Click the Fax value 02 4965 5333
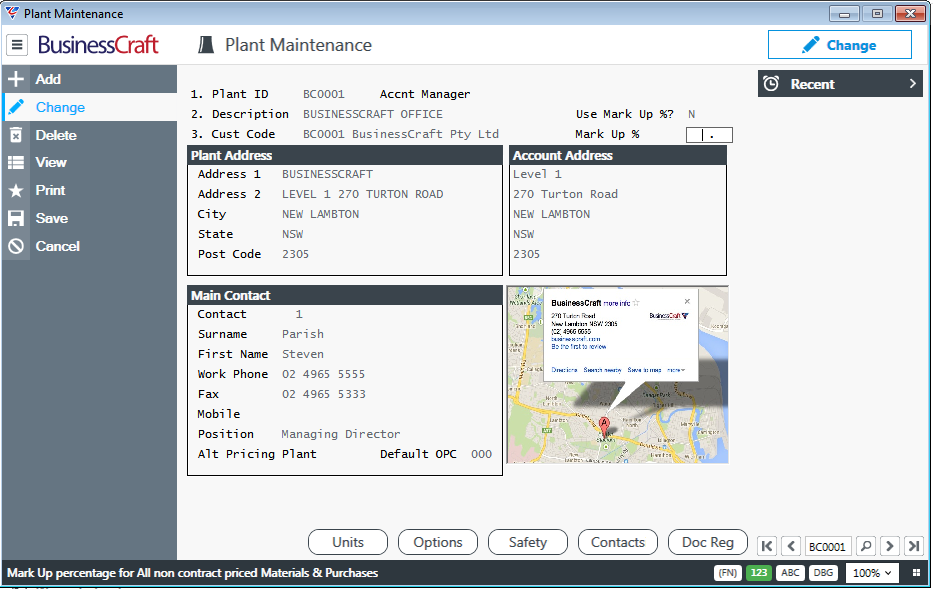 click(324, 394)
